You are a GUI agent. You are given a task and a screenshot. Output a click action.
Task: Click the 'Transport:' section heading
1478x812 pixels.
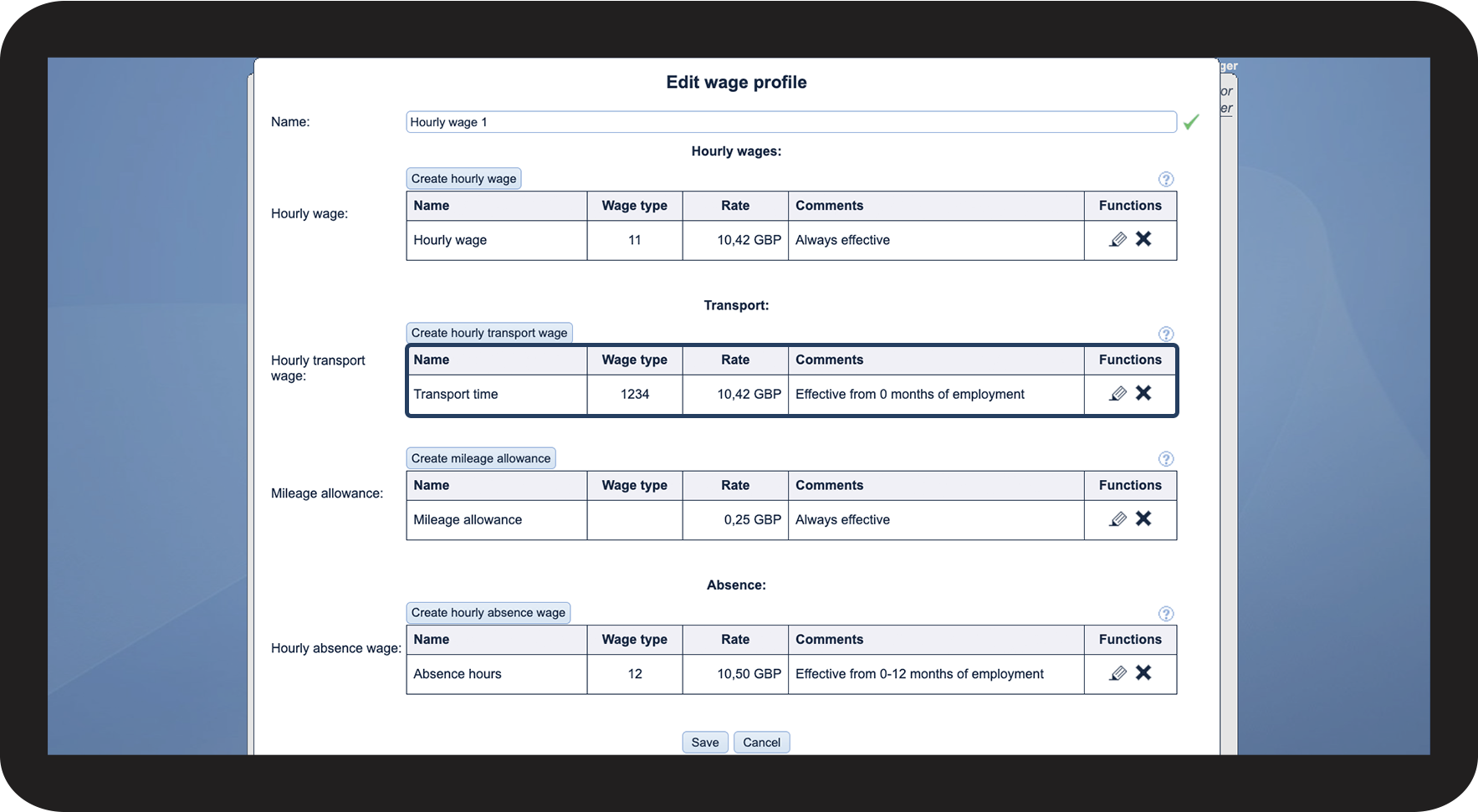pyautogui.click(x=736, y=305)
